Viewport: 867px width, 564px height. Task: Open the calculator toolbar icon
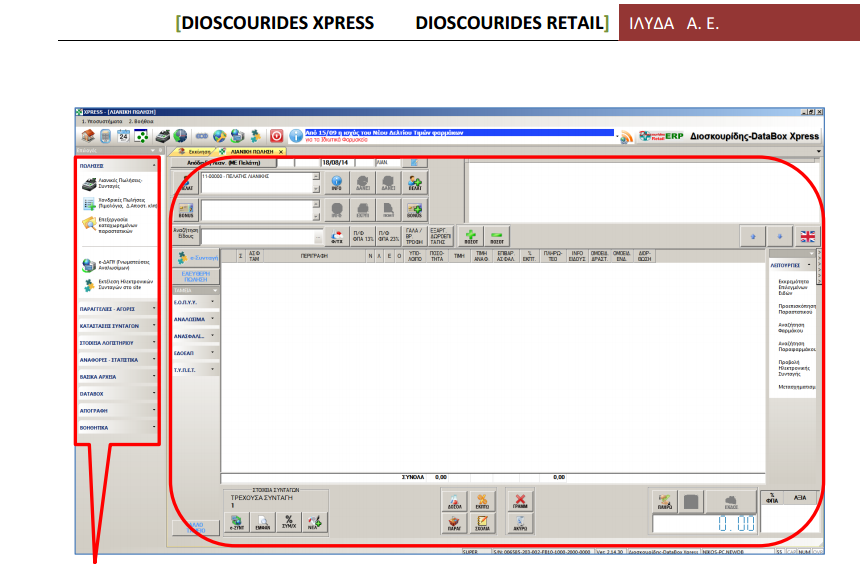(106, 135)
